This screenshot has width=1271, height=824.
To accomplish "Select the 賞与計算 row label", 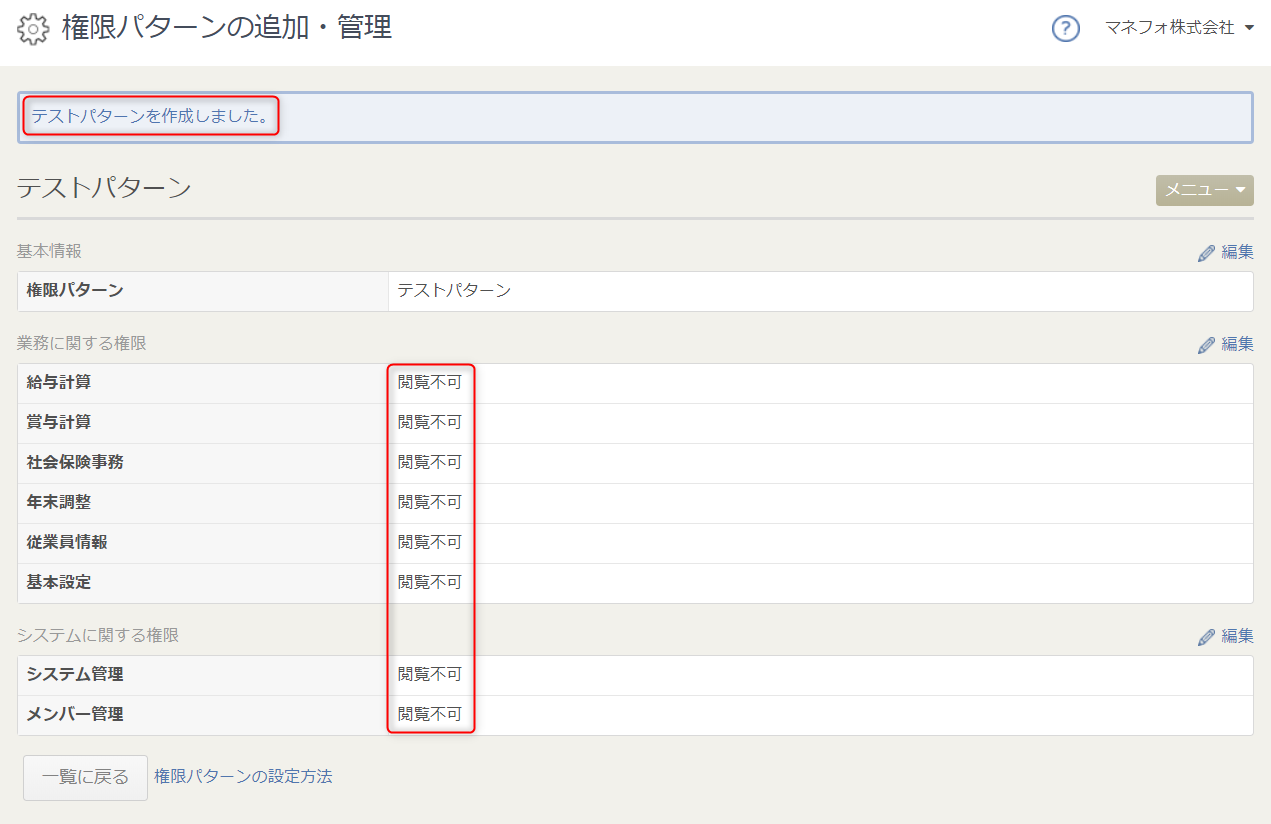I will [59, 422].
